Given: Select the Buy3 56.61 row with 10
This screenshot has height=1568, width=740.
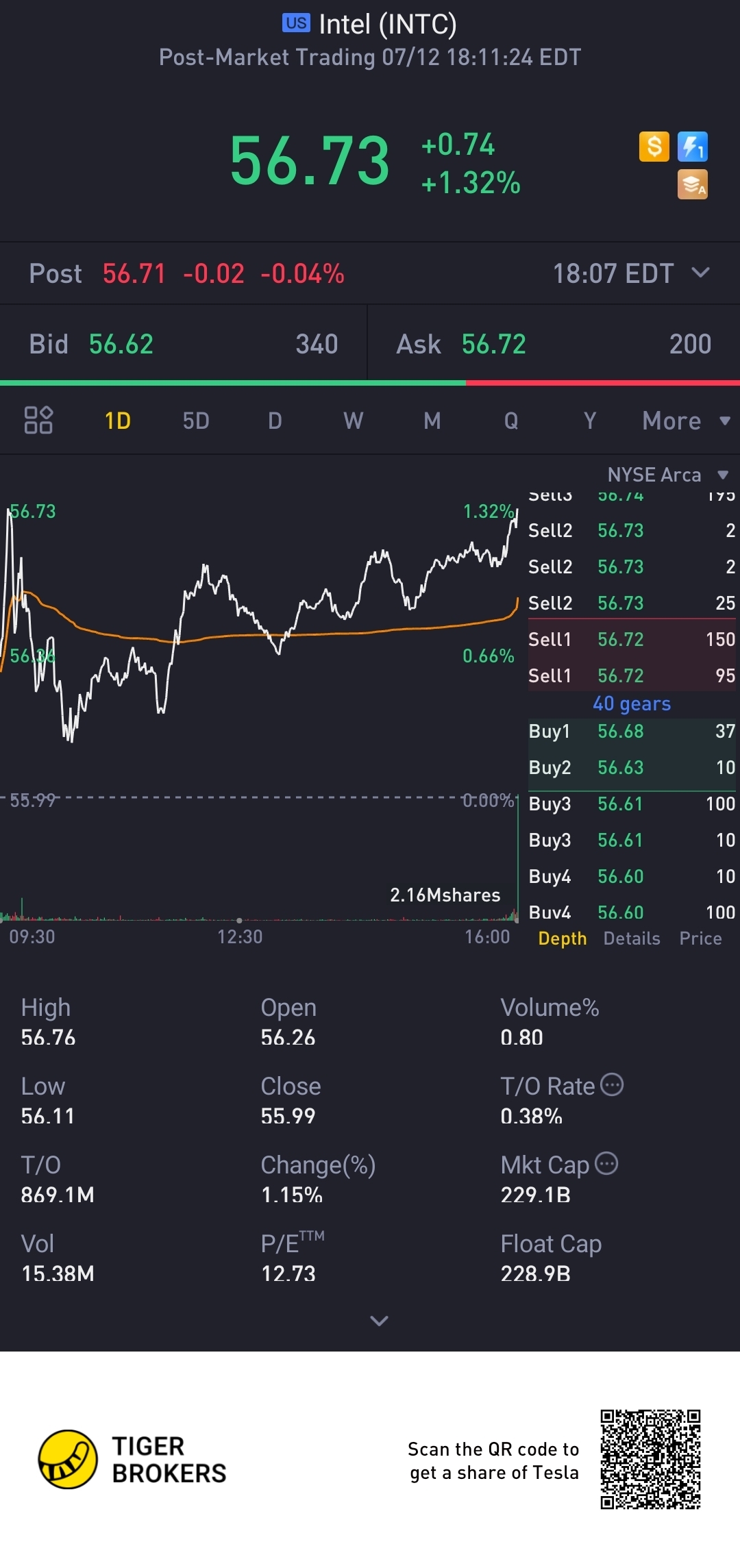Looking at the screenshot, I should tap(632, 840).
